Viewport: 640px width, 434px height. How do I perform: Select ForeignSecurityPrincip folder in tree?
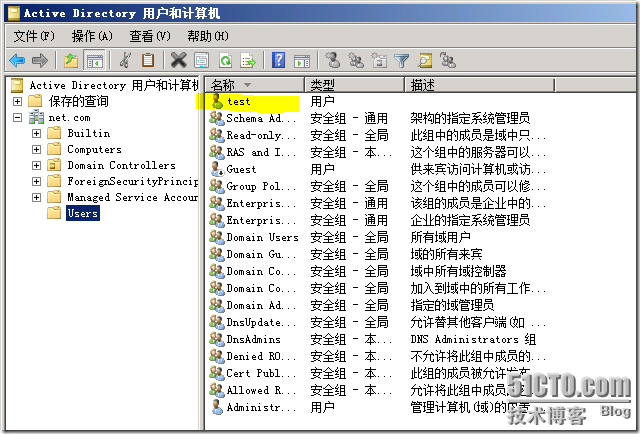coord(132,181)
